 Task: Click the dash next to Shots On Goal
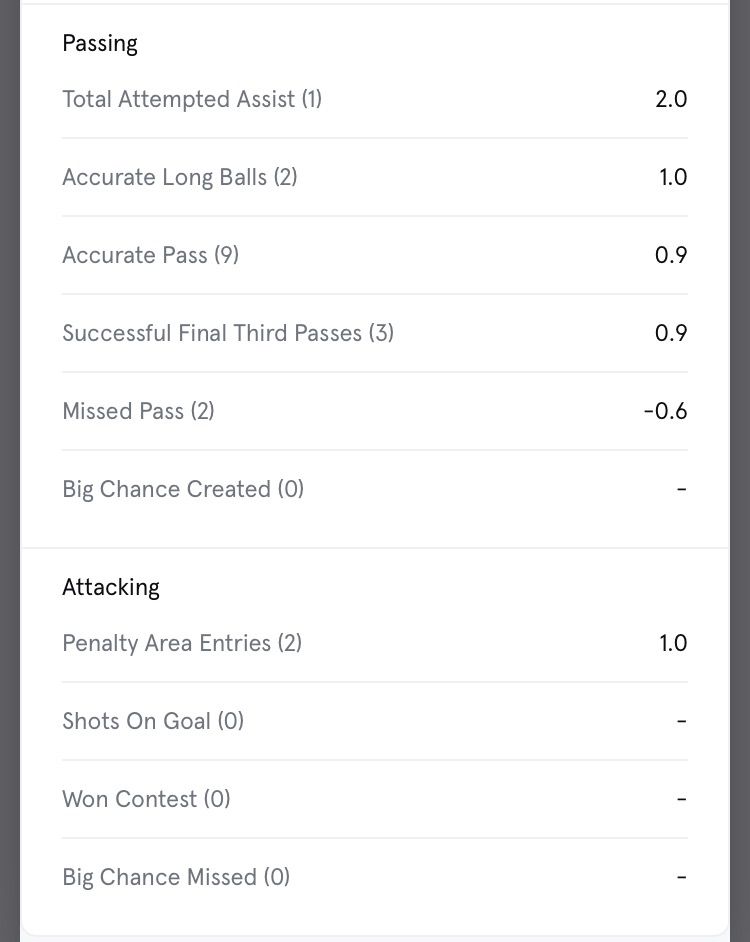tap(682, 721)
